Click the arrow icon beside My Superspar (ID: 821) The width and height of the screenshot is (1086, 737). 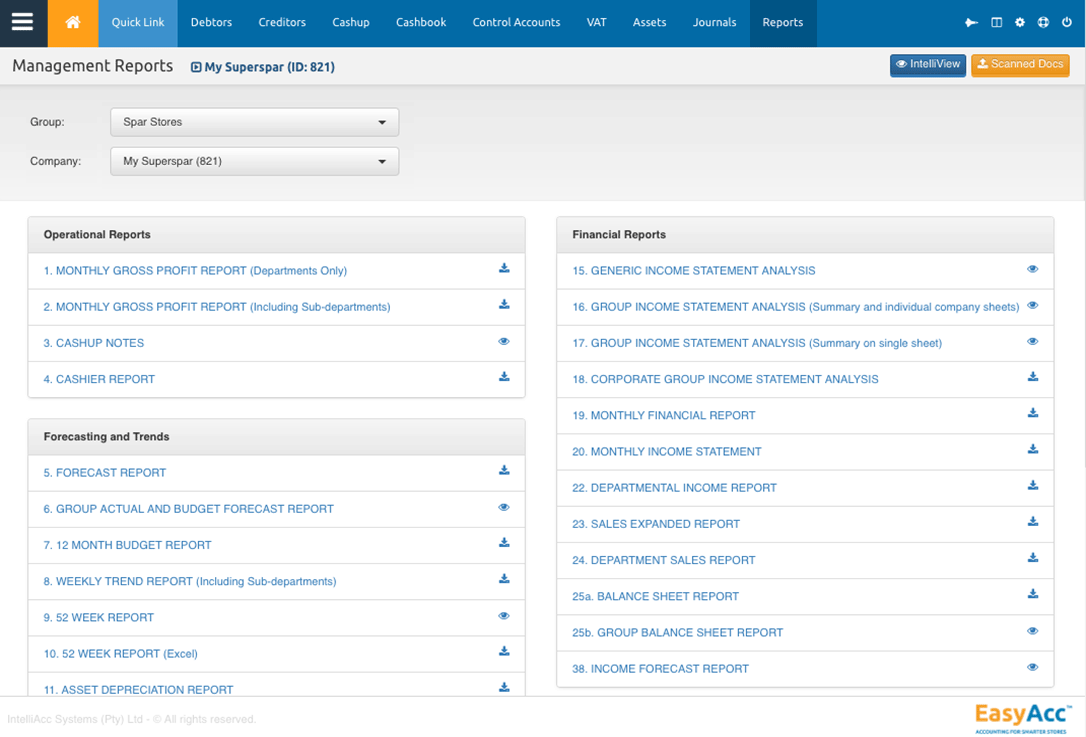pyautogui.click(x=196, y=67)
